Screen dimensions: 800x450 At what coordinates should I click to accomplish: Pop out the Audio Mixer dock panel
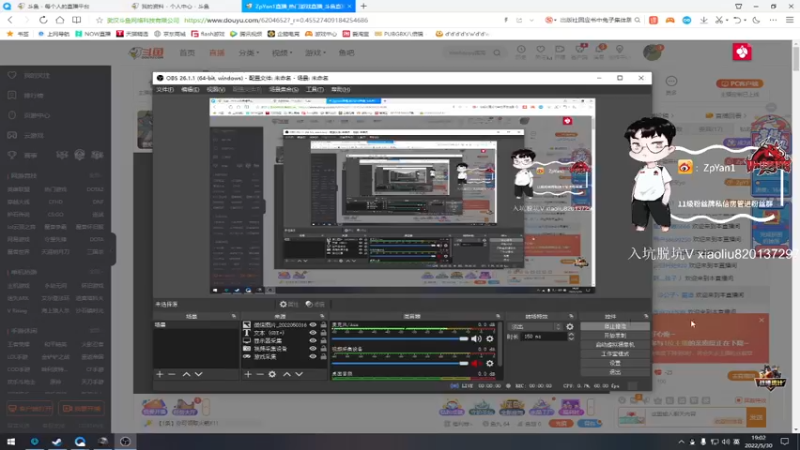498,316
